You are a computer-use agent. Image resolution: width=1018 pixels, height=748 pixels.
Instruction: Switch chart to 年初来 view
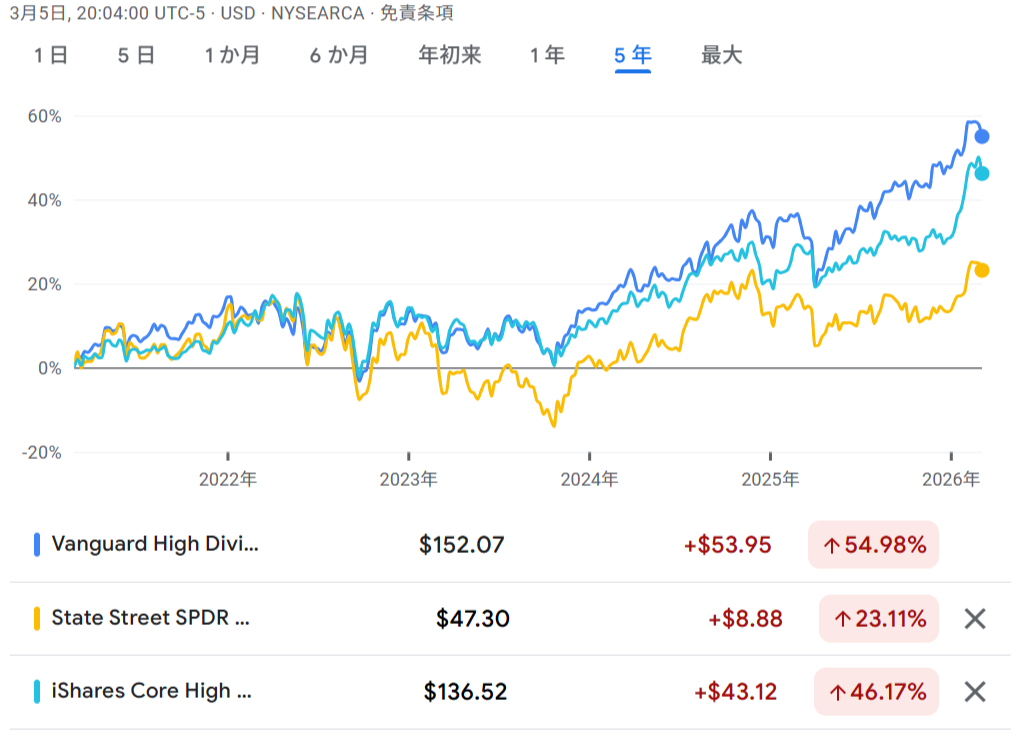click(x=450, y=55)
